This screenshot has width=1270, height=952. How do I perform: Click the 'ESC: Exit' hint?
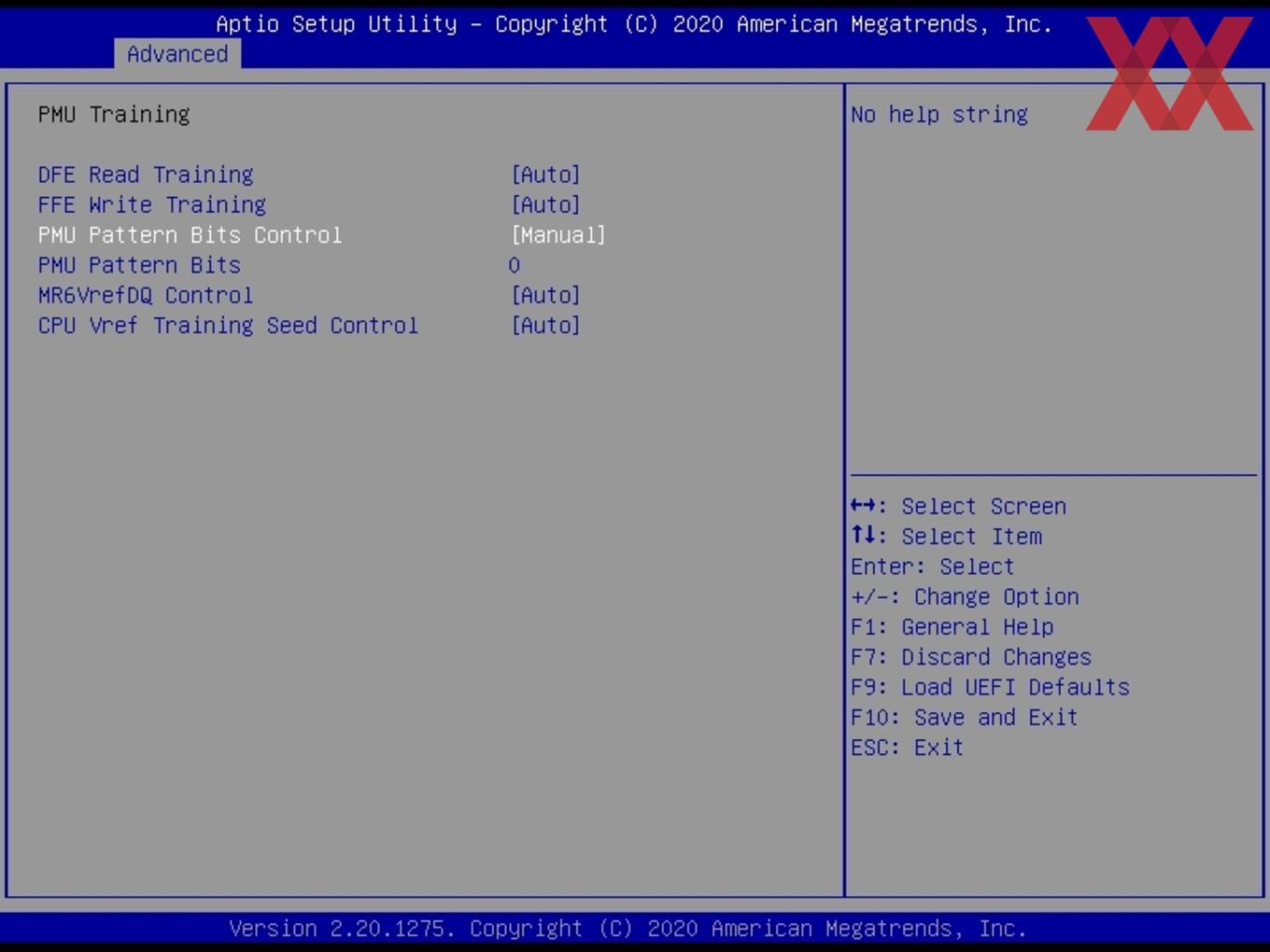point(907,748)
